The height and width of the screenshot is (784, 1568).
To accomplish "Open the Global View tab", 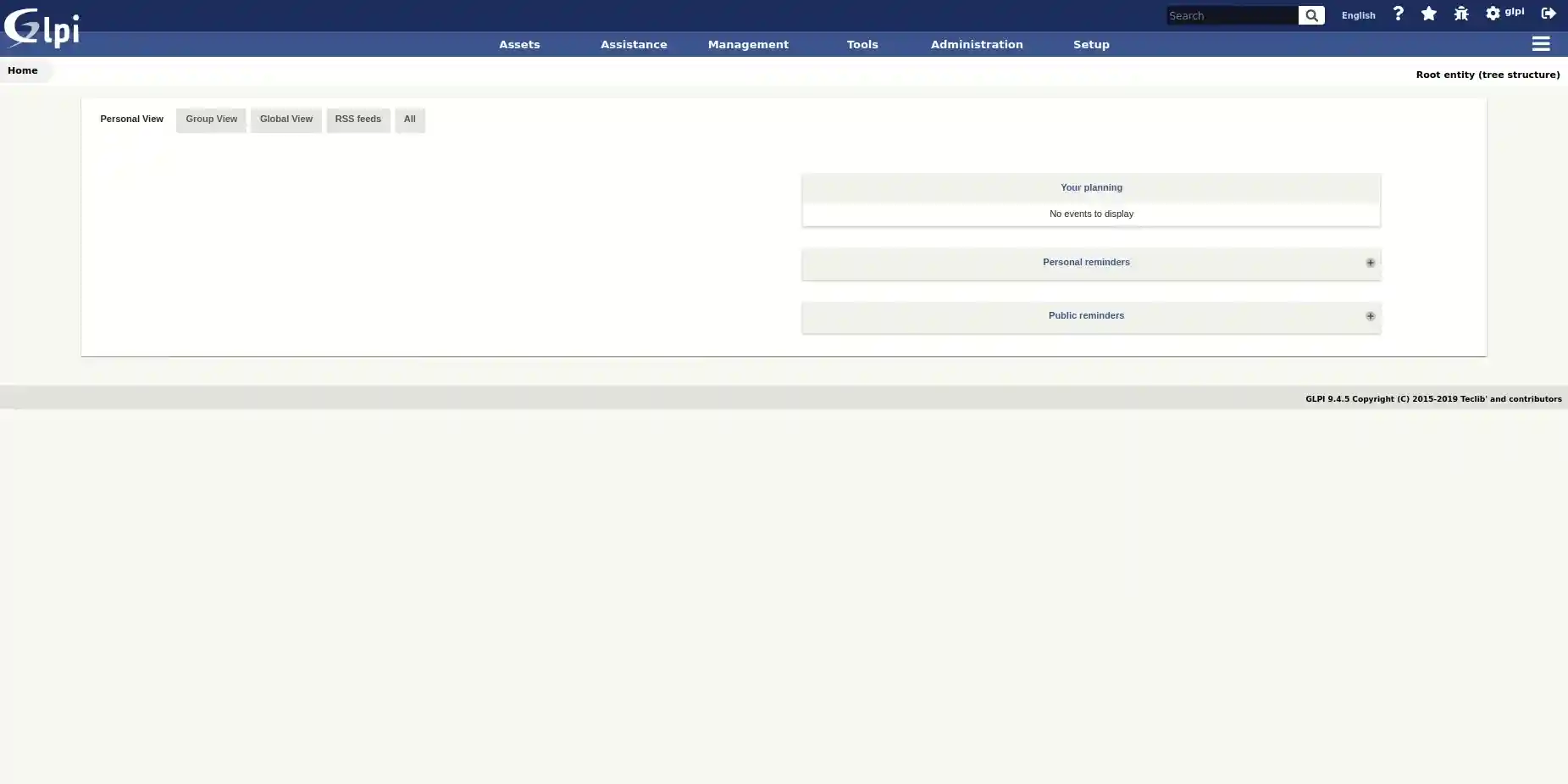I will (285, 120).
